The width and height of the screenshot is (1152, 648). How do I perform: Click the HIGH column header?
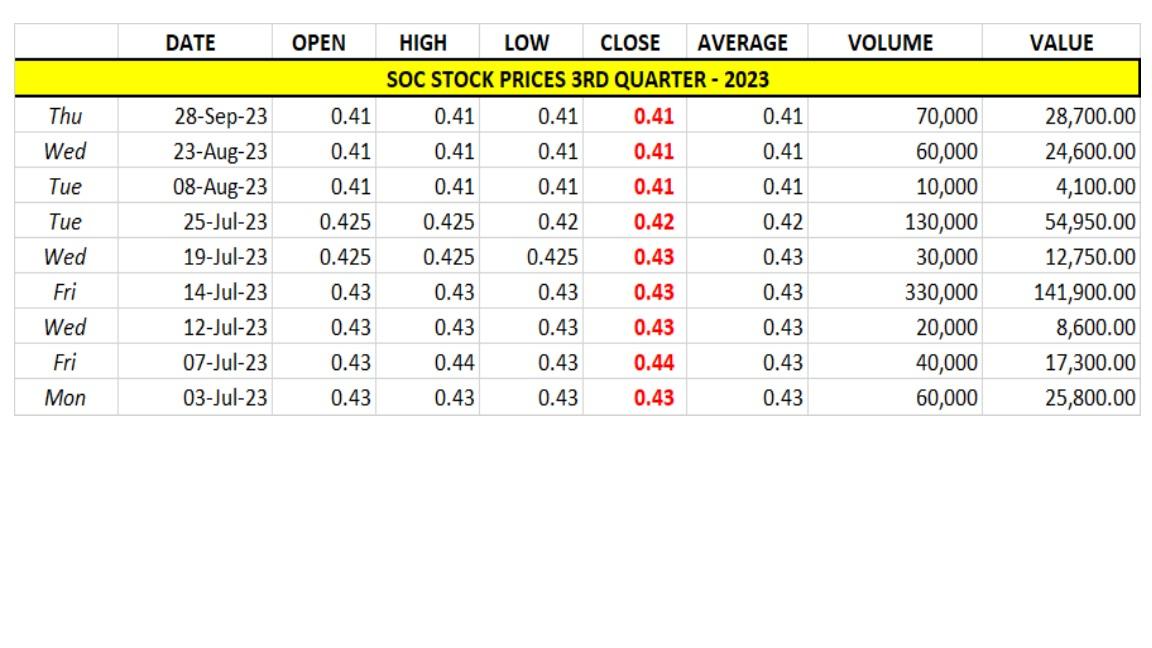423,42
